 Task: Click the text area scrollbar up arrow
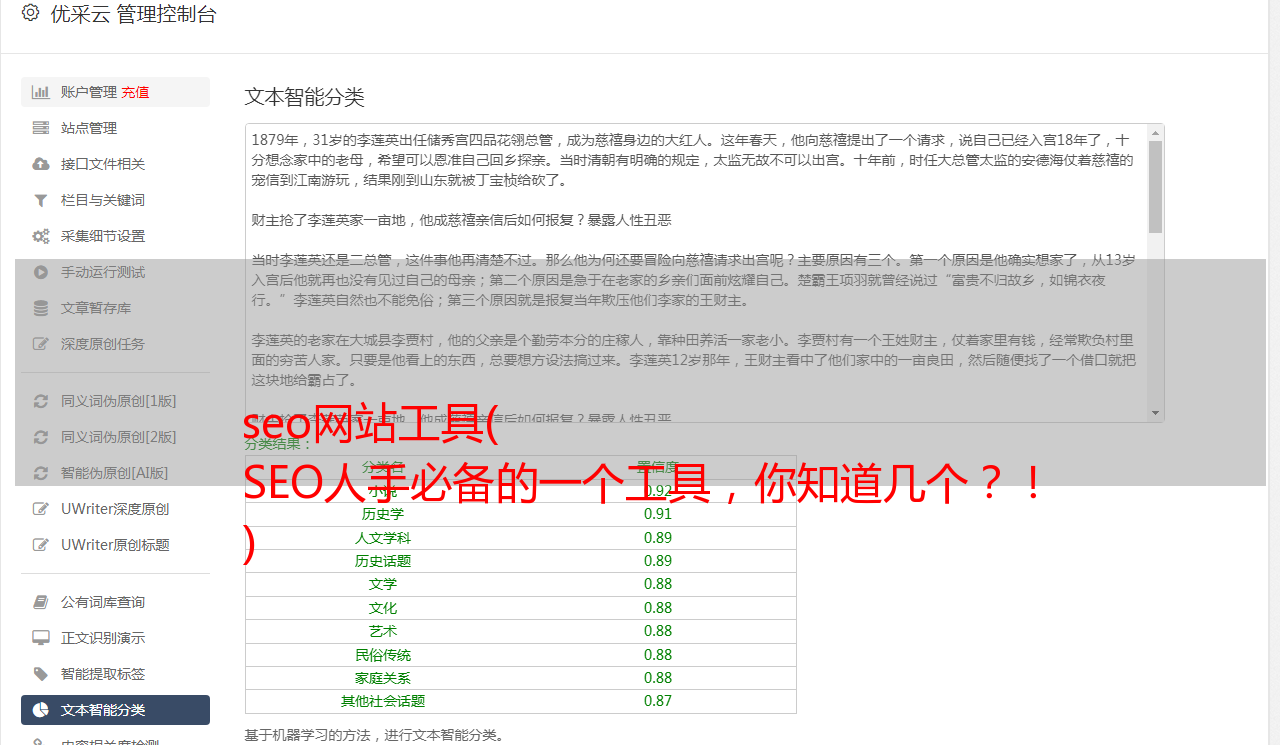[x=1156, y=132]
